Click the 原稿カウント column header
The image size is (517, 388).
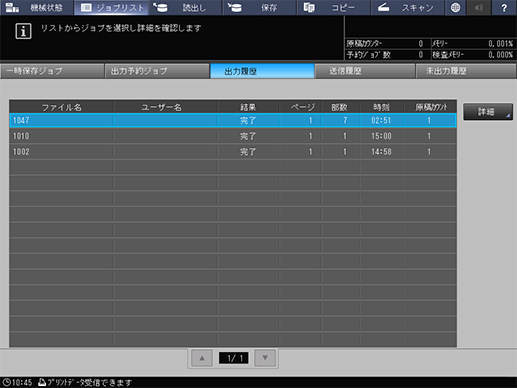(431, 107)
